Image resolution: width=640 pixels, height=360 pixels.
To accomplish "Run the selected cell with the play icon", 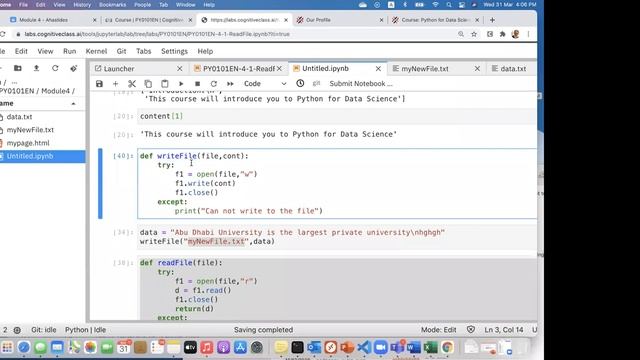I will point(181,84).
